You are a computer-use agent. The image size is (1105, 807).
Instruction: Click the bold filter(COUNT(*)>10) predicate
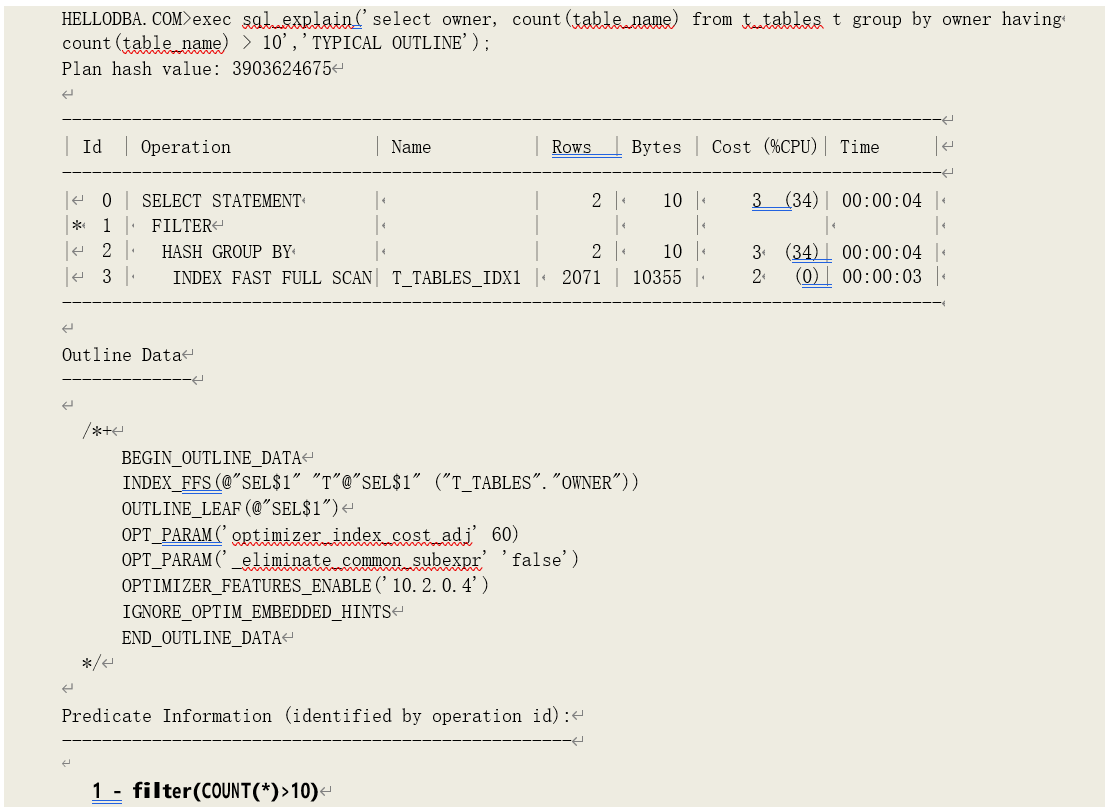point(225,792)
